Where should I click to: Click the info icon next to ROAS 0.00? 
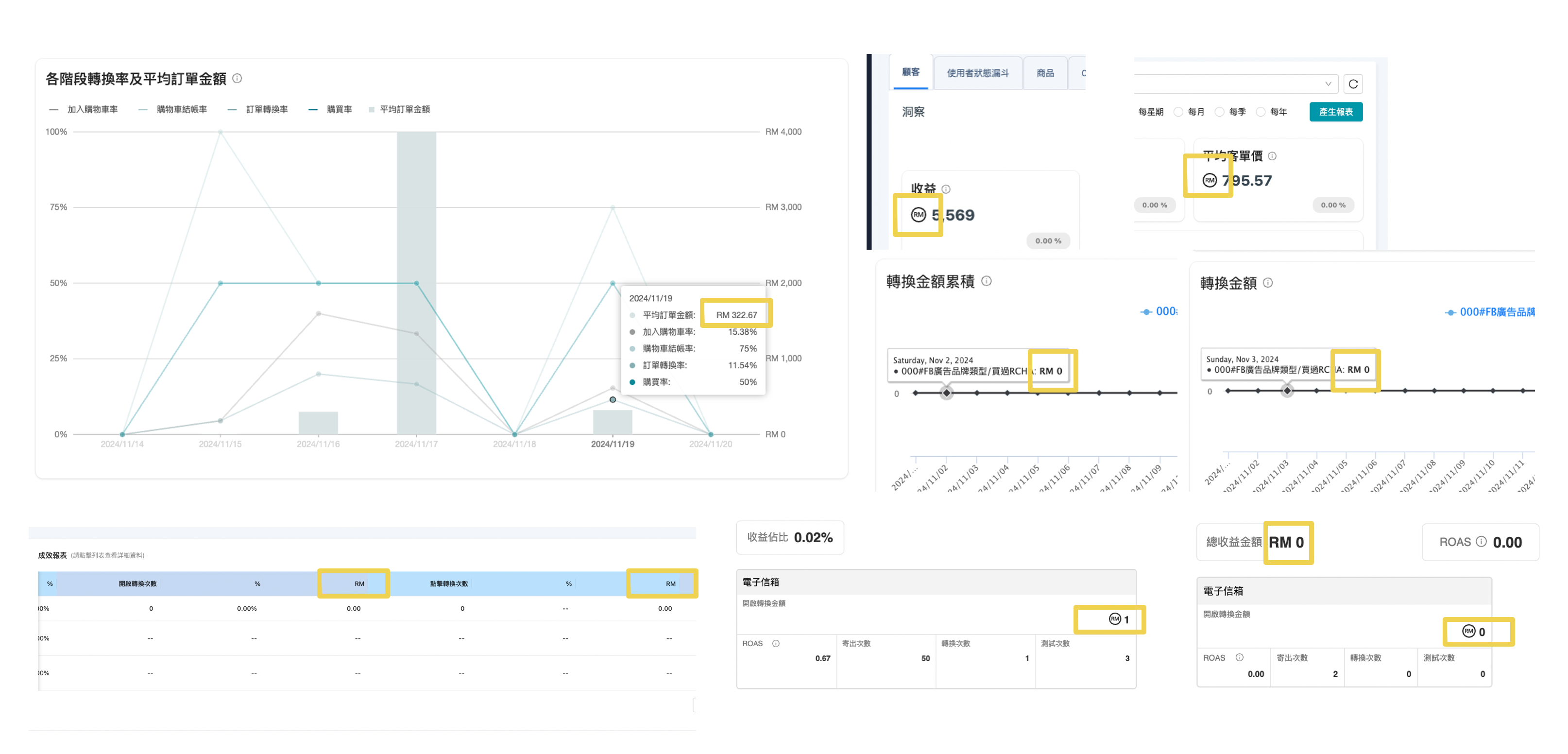point(1481,542)
